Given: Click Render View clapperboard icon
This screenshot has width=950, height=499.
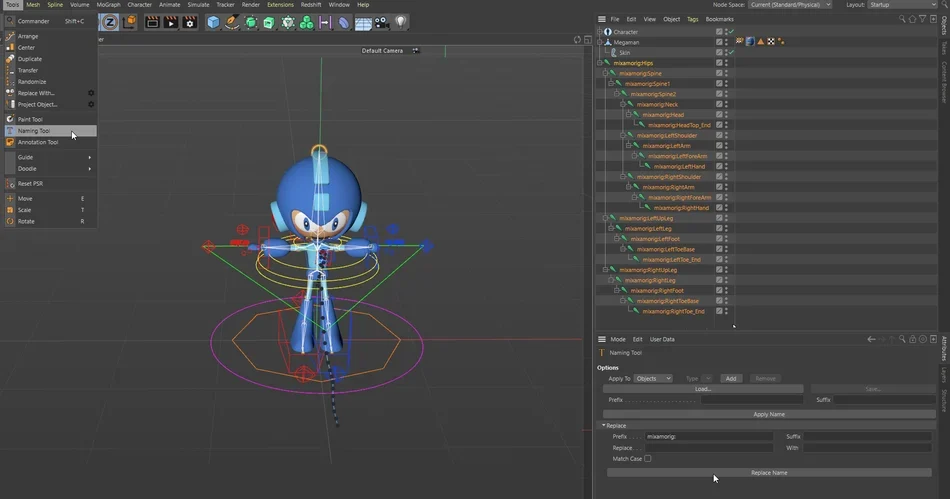Looking at the screenshot, I should click(x=152, y=23).
